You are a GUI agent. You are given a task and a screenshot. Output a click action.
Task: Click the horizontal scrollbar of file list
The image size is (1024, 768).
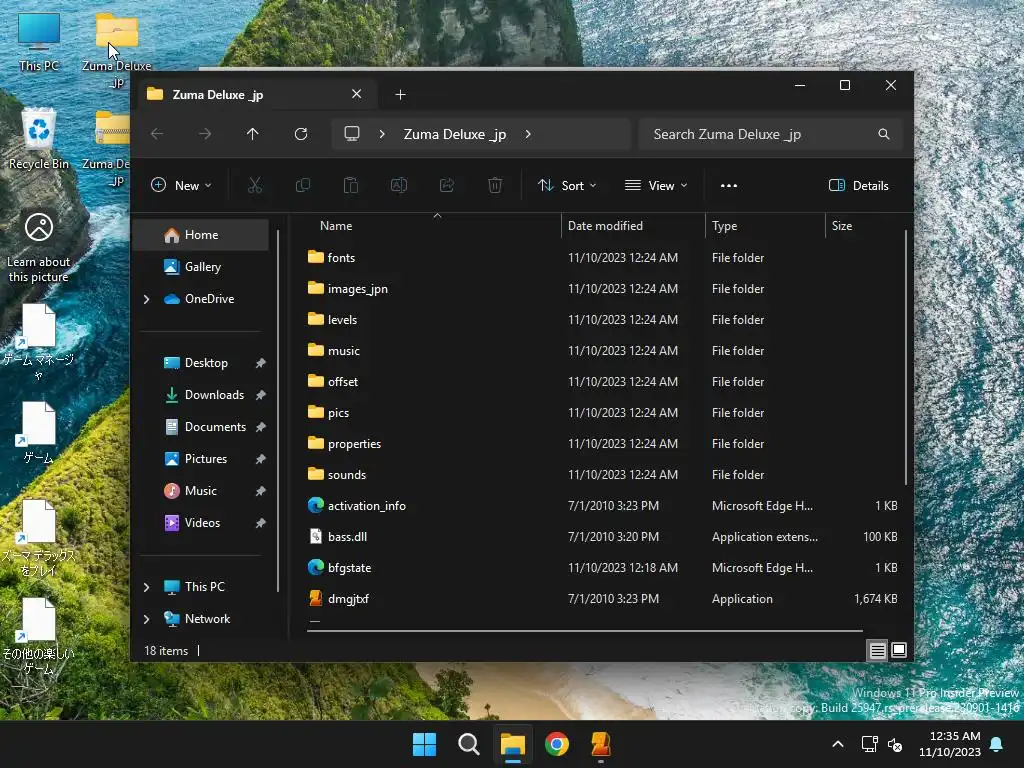tap(584, 631)
